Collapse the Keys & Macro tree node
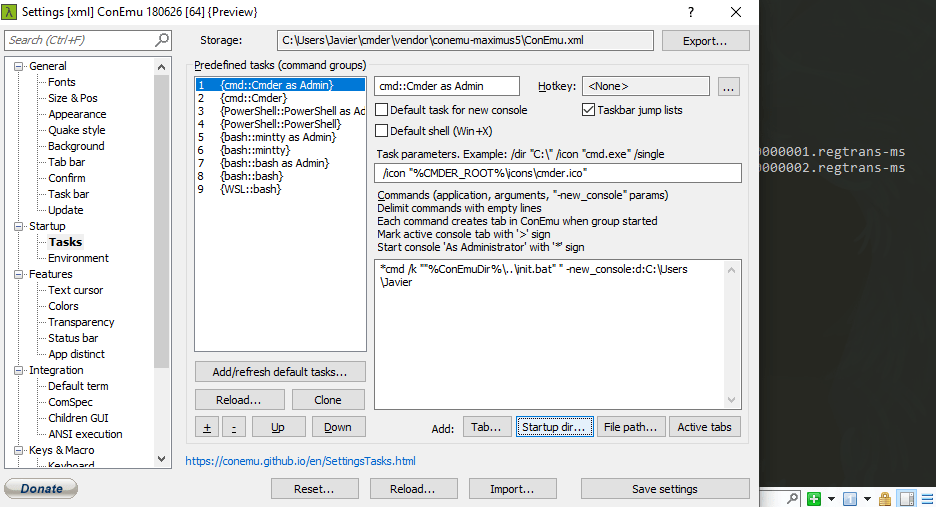 (x=19, y=450)
